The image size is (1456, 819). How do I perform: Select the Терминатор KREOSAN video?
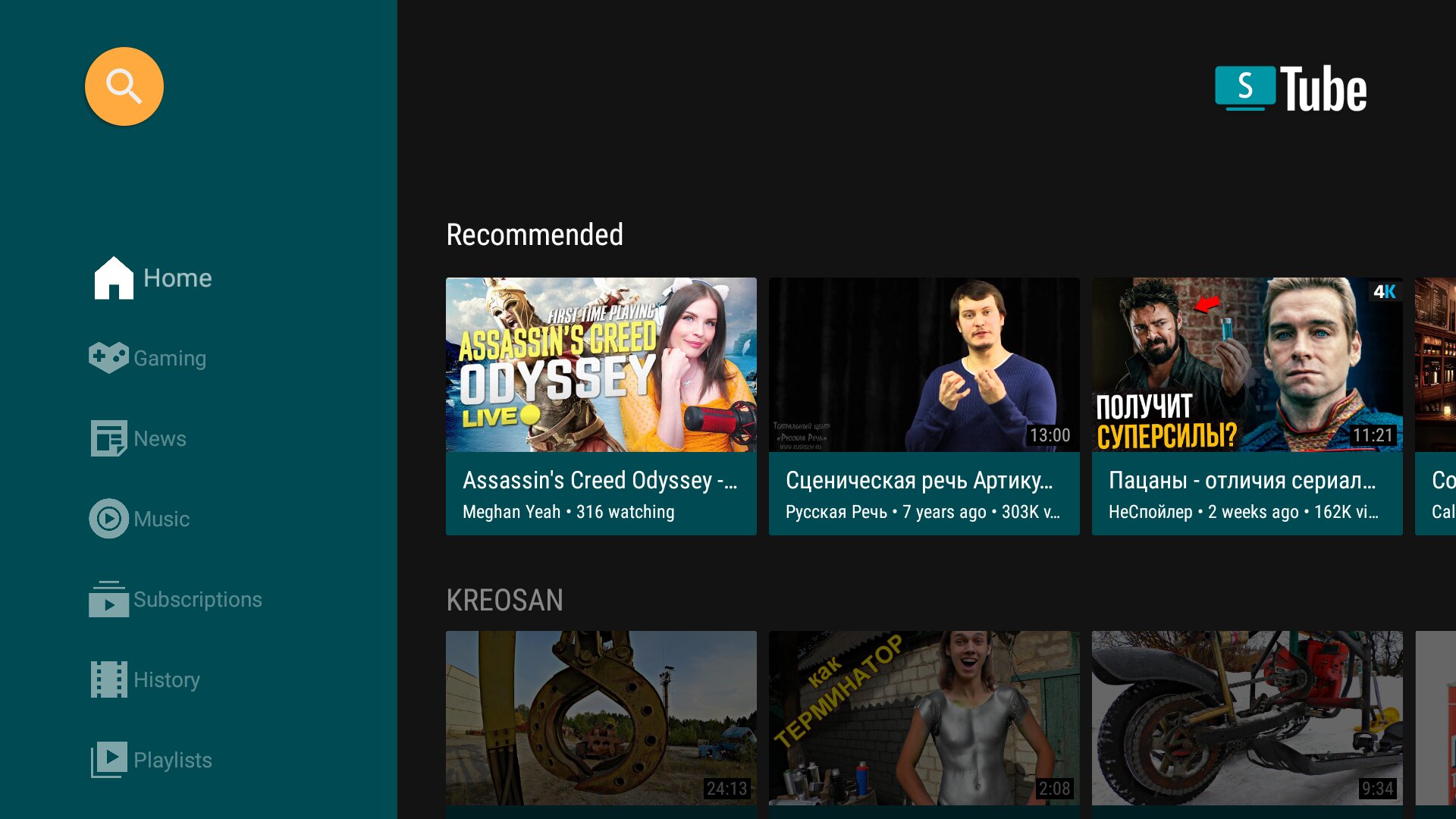[924, 717]
